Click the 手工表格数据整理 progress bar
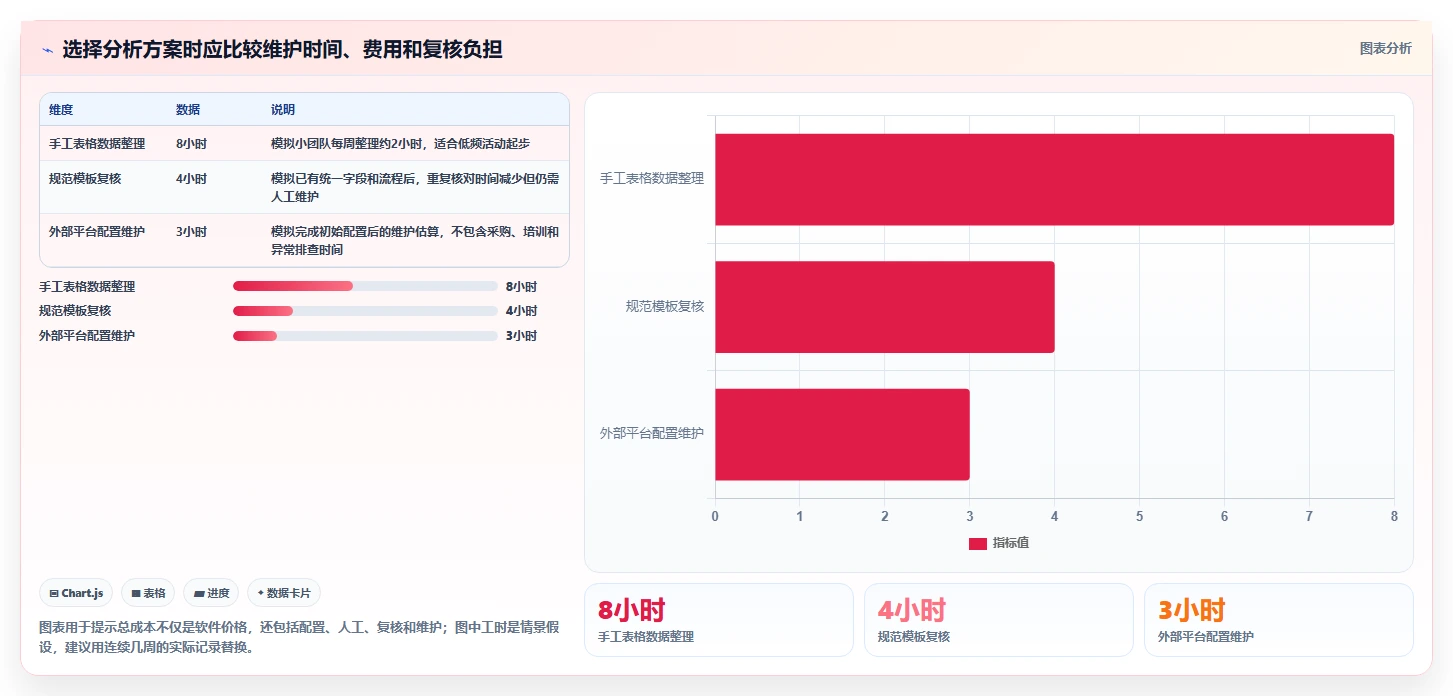 tap(365, 286)
